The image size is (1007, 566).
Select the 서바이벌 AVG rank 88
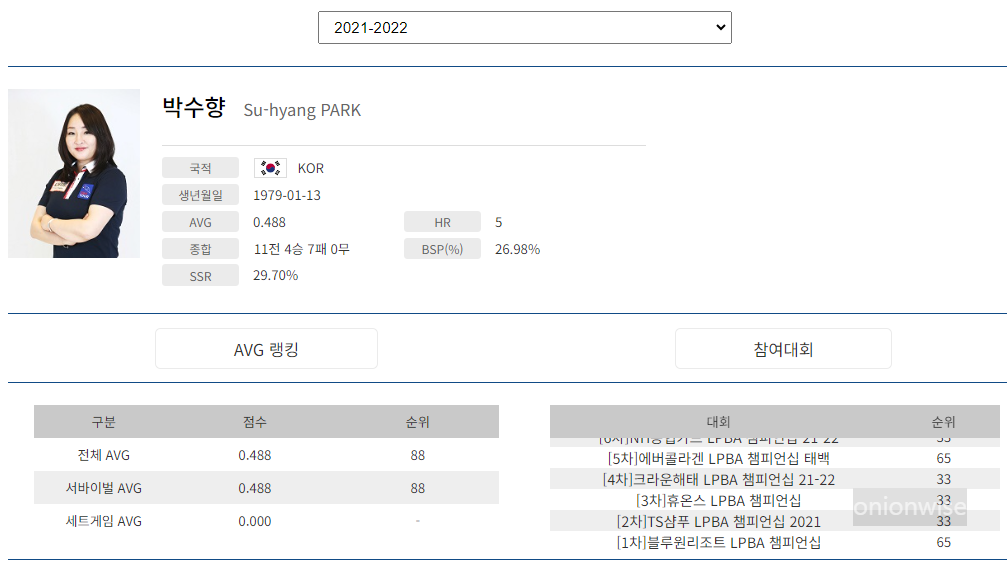point(417,488)
